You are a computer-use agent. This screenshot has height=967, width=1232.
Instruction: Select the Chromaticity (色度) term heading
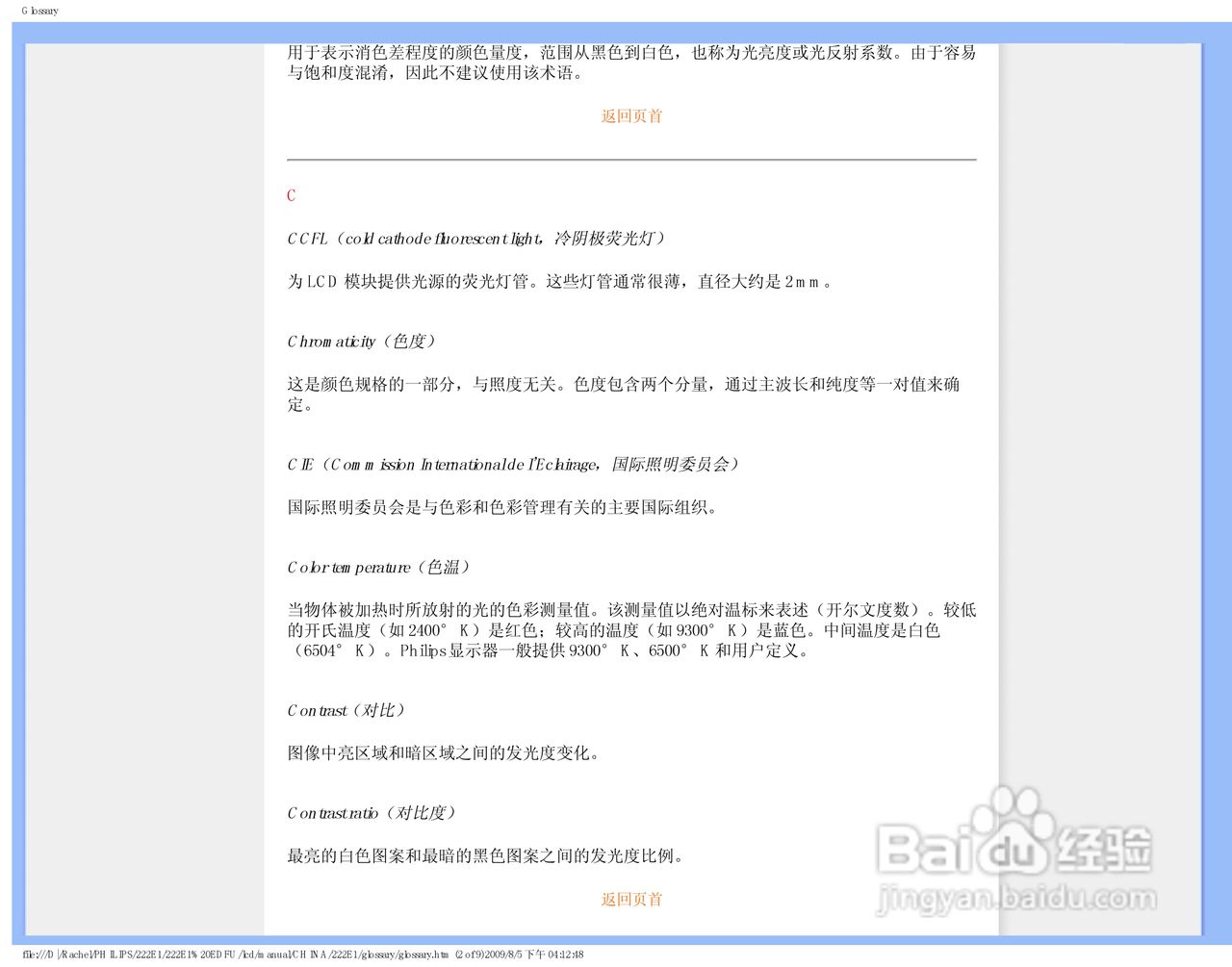point(362,342)
